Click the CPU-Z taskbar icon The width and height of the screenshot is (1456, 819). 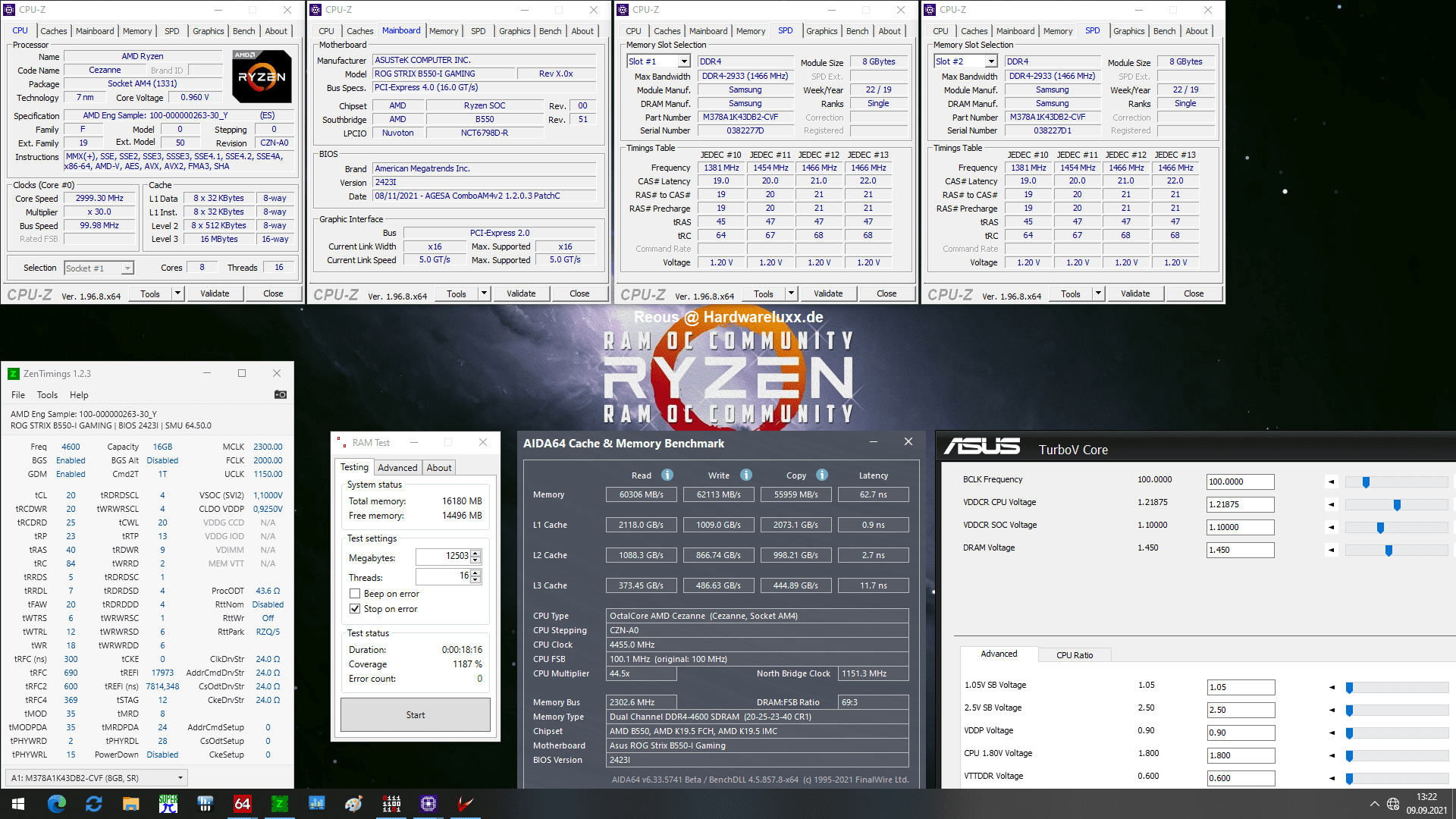[428, 804]
